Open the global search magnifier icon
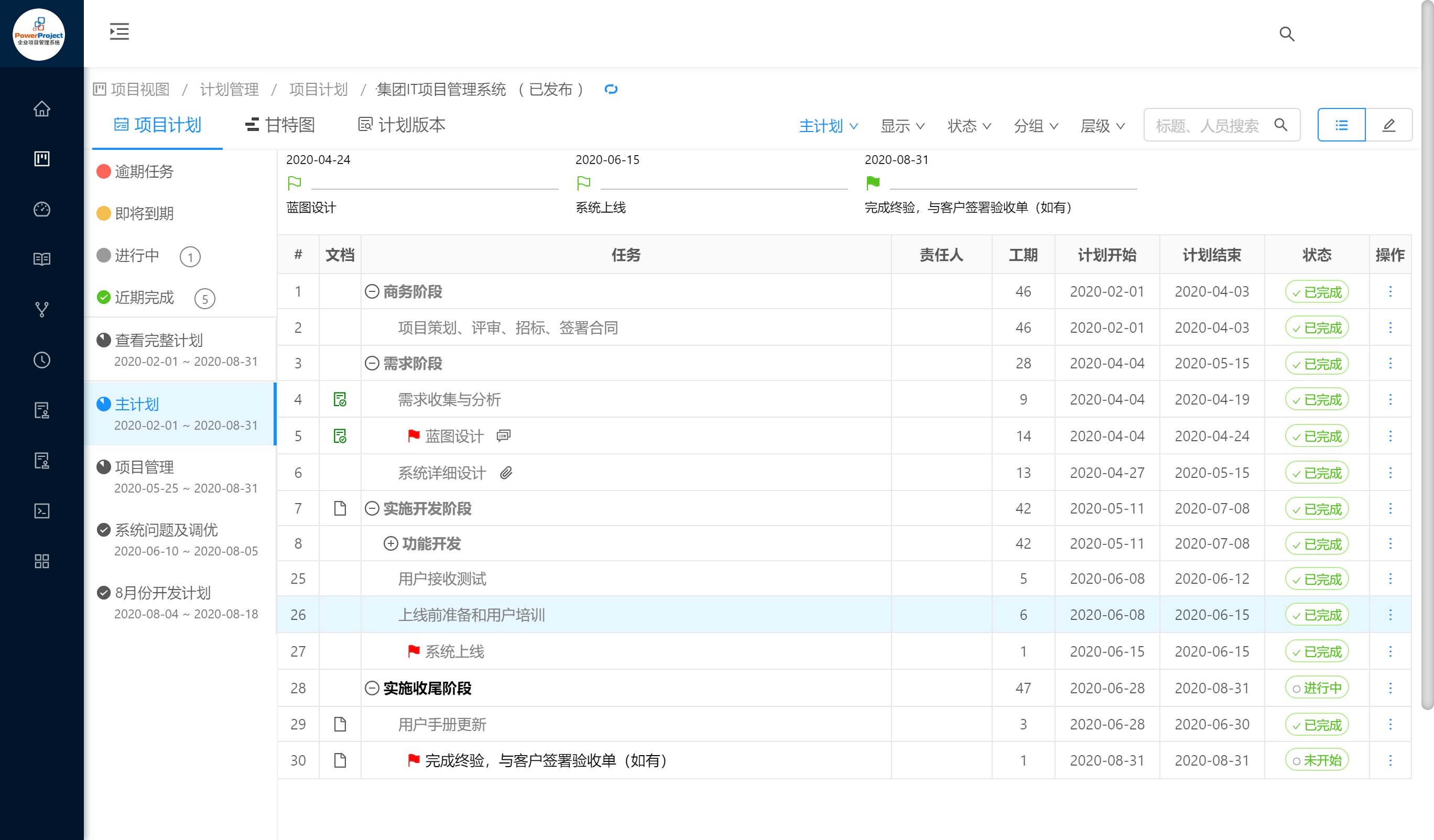 tap(1287, 34)
